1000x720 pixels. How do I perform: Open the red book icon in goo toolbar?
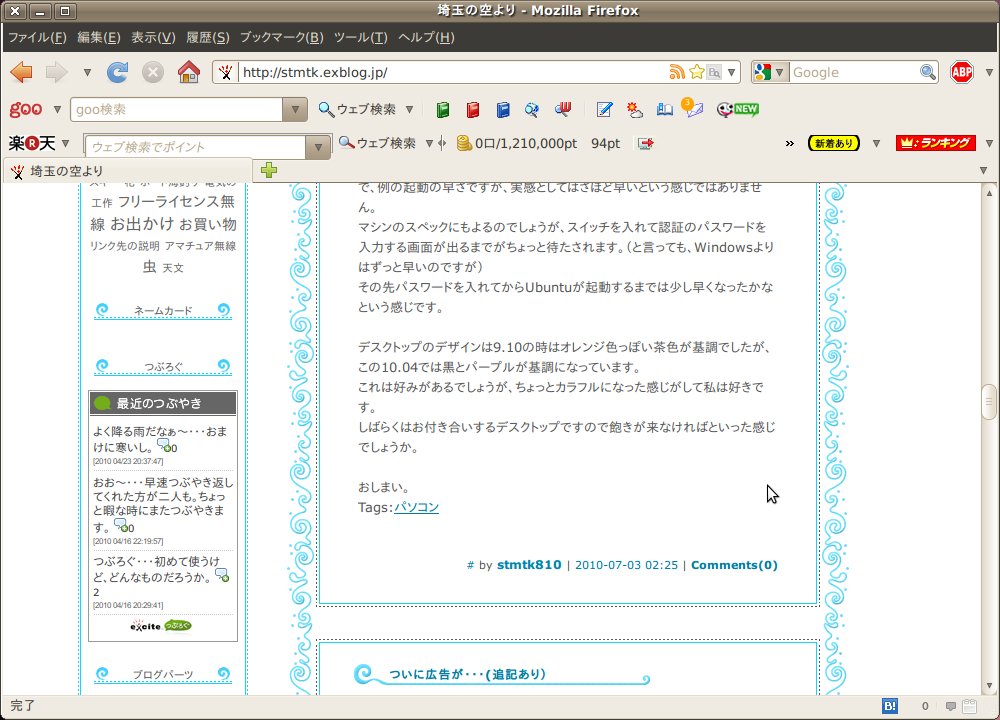click(x=473, y=110)
